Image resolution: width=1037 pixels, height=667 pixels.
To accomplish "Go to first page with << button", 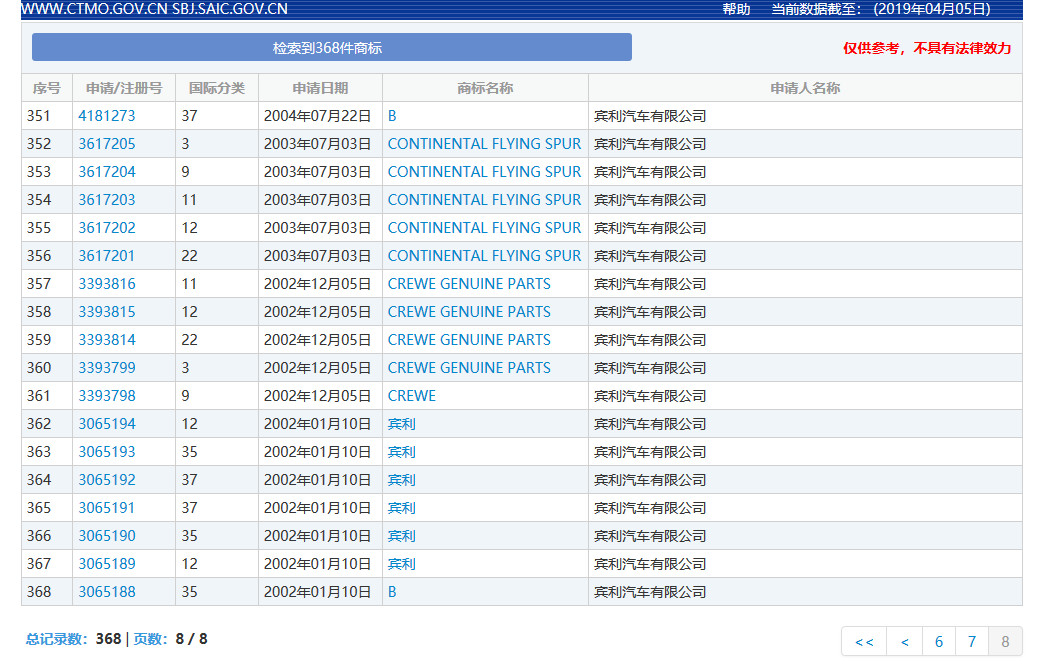I will [864, 641].
